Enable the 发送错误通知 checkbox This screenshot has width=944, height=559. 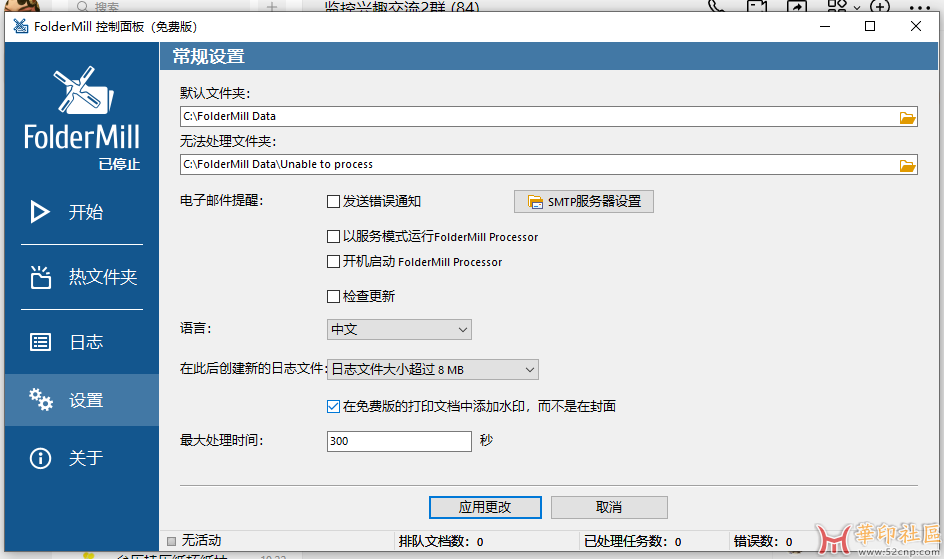[x=334, y=202]
